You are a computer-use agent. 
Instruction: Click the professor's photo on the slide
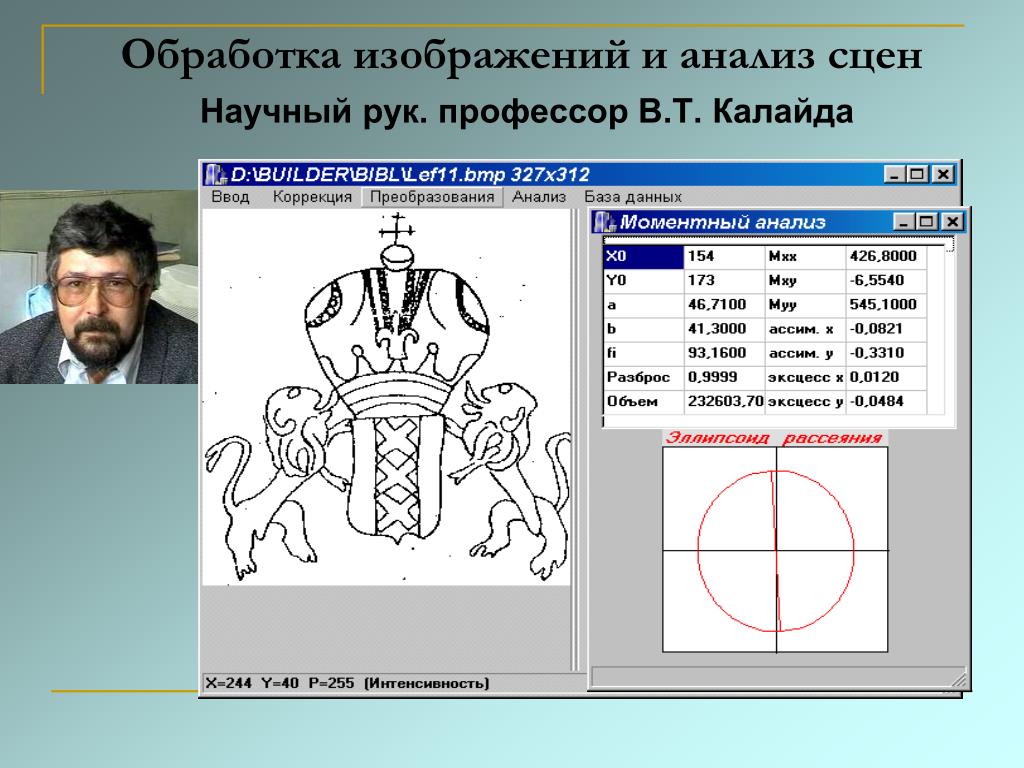click(97, 286)
